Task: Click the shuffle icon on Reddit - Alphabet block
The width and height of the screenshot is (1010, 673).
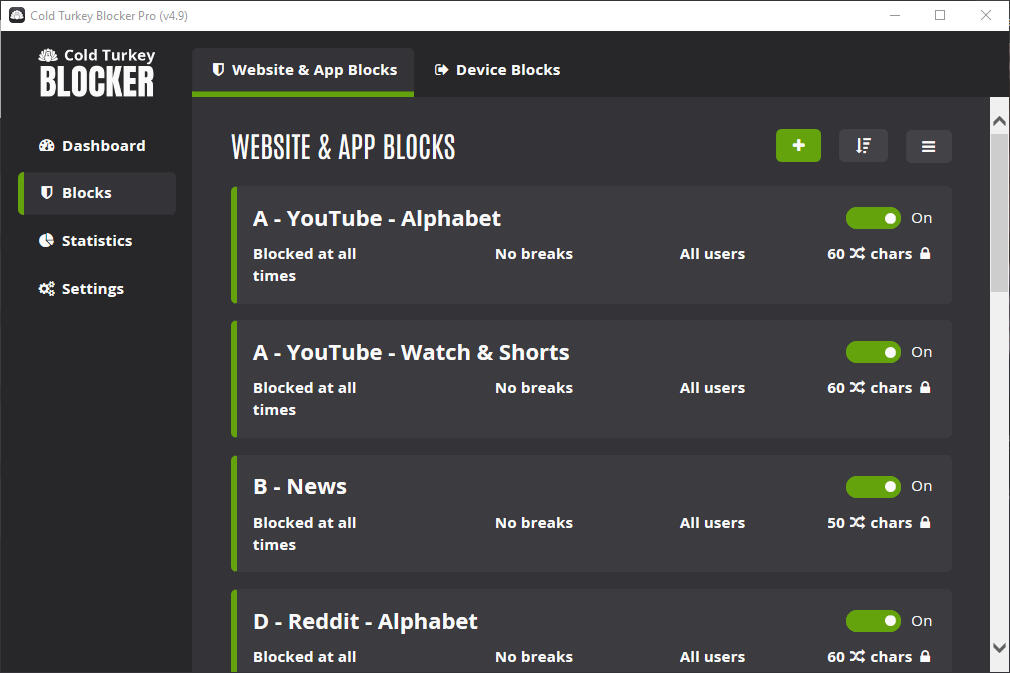Action: (857, 657)
